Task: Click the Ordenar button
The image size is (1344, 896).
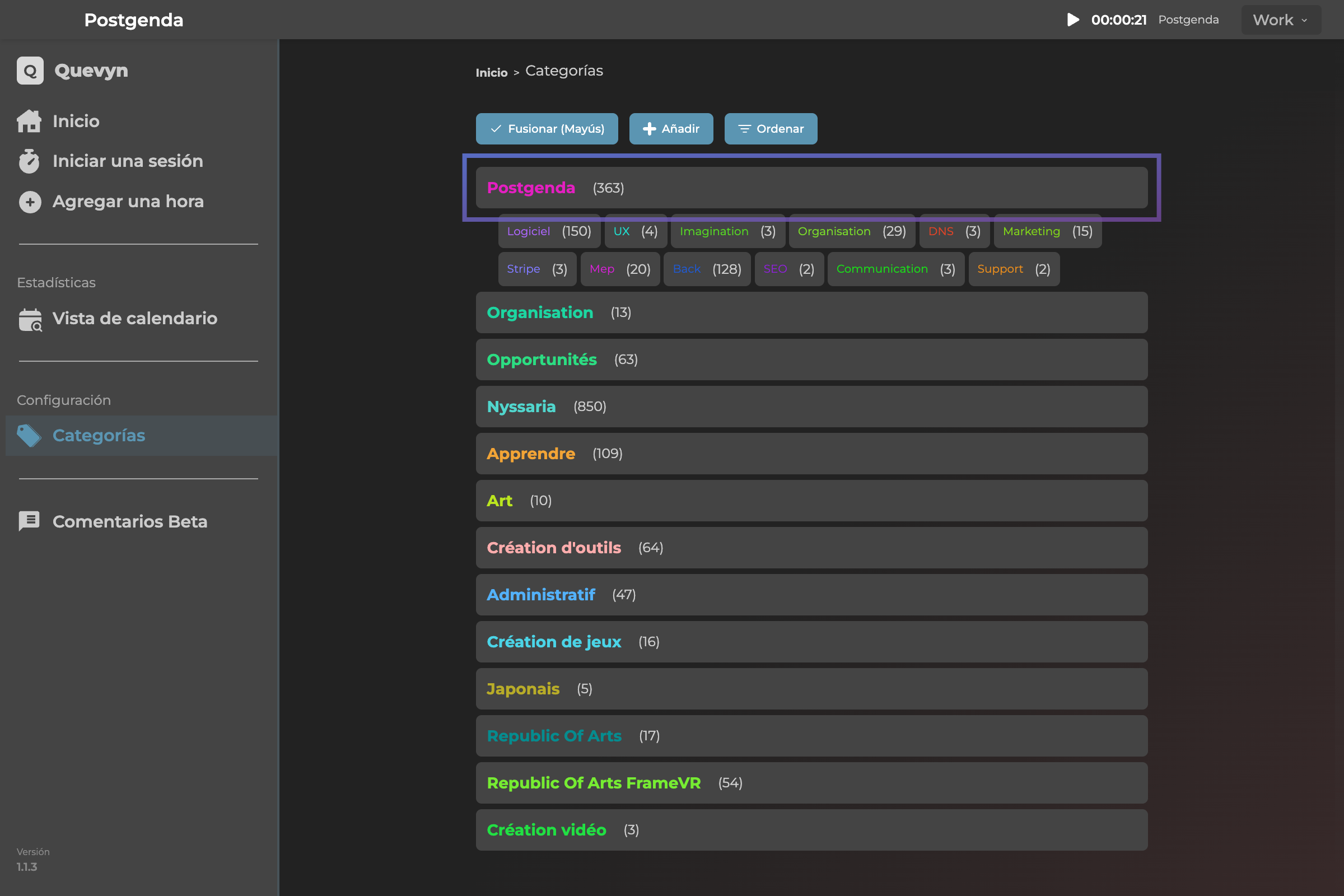Action: pyautogui.click(x=771, y=129)
